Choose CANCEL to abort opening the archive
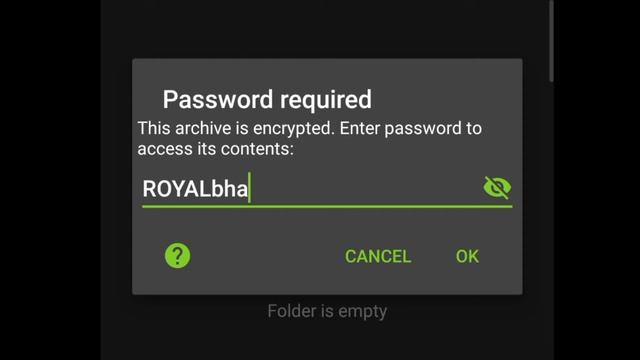This screenshot has width=640, height=360. (378, 256)
